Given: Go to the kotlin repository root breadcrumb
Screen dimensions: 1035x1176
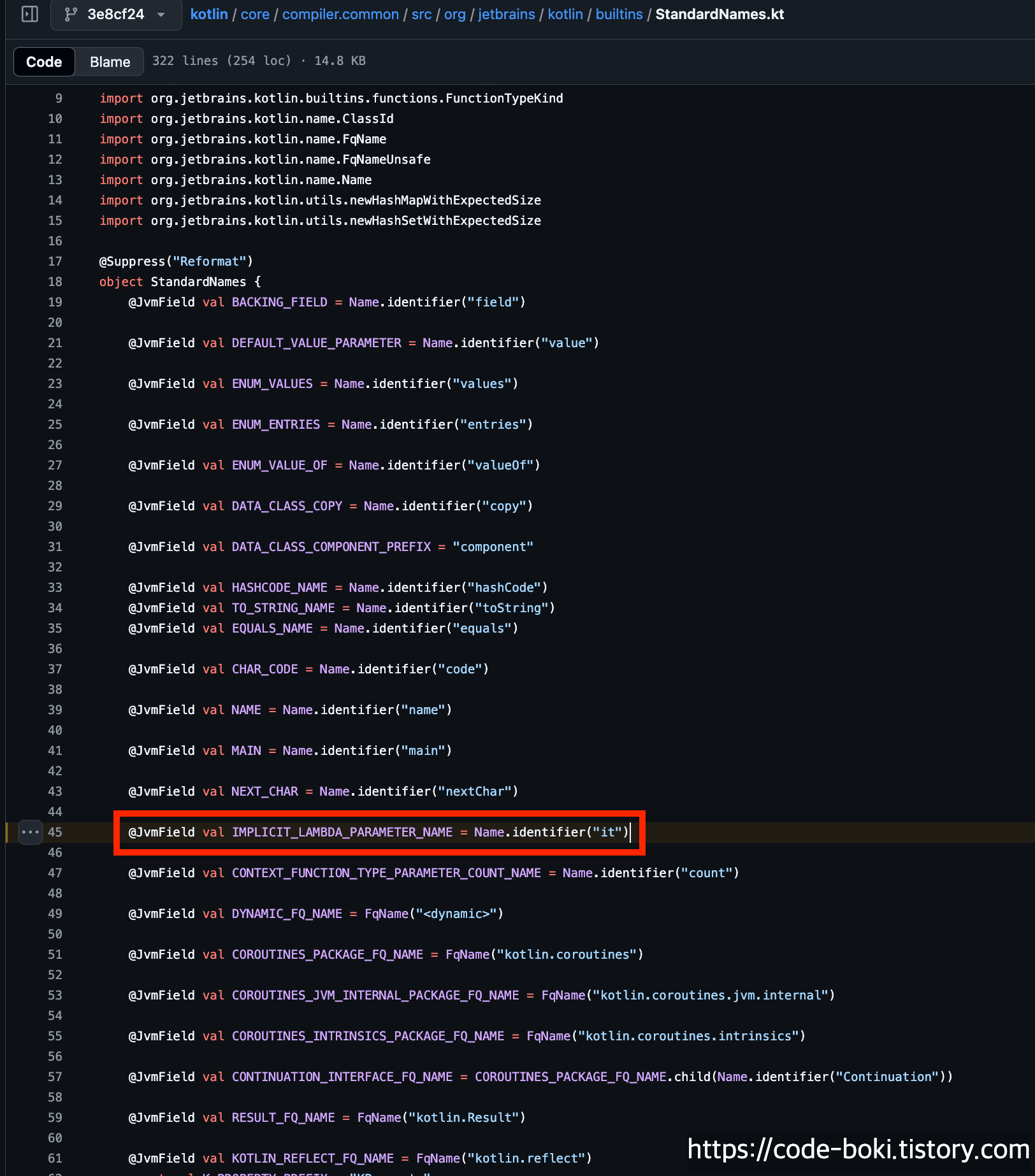Looking at the screenshot, I should point(209,14).
